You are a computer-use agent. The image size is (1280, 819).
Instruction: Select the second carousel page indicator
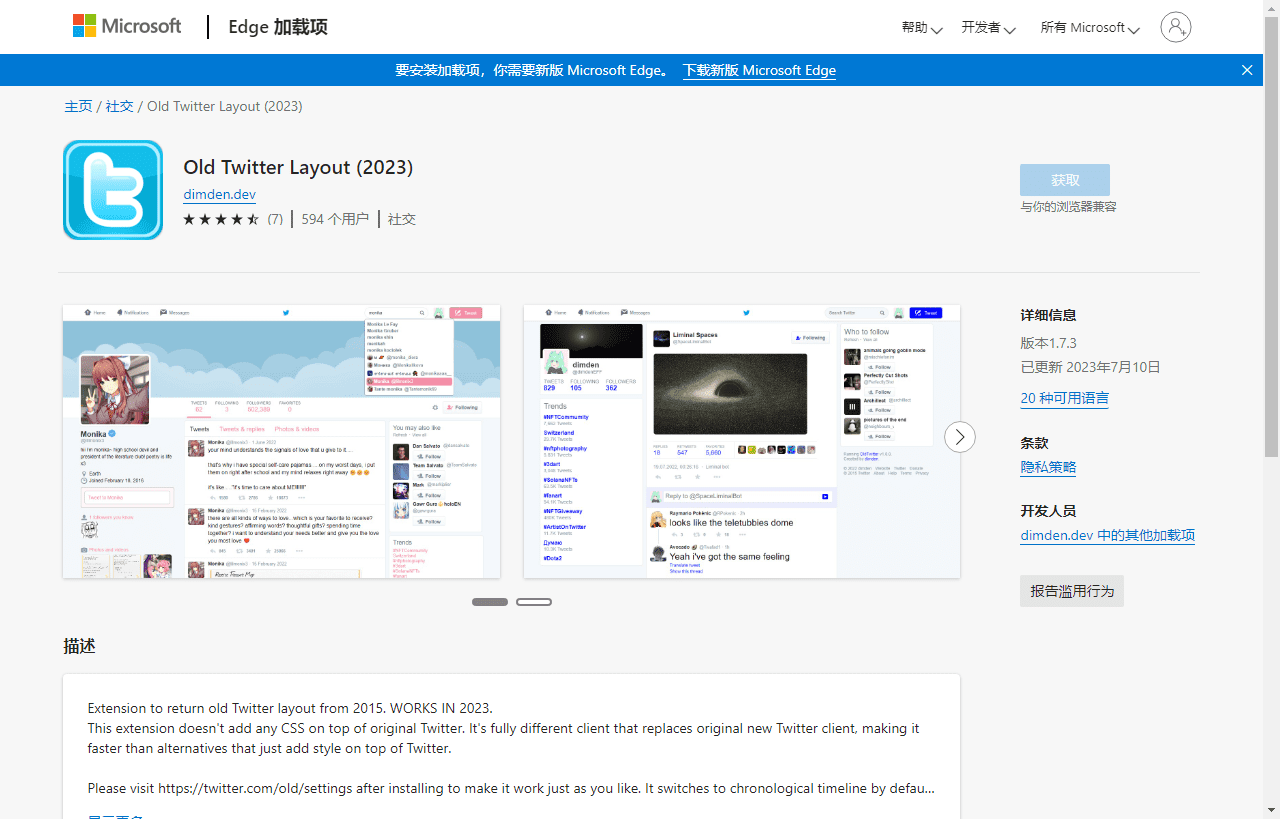(533, 601)
